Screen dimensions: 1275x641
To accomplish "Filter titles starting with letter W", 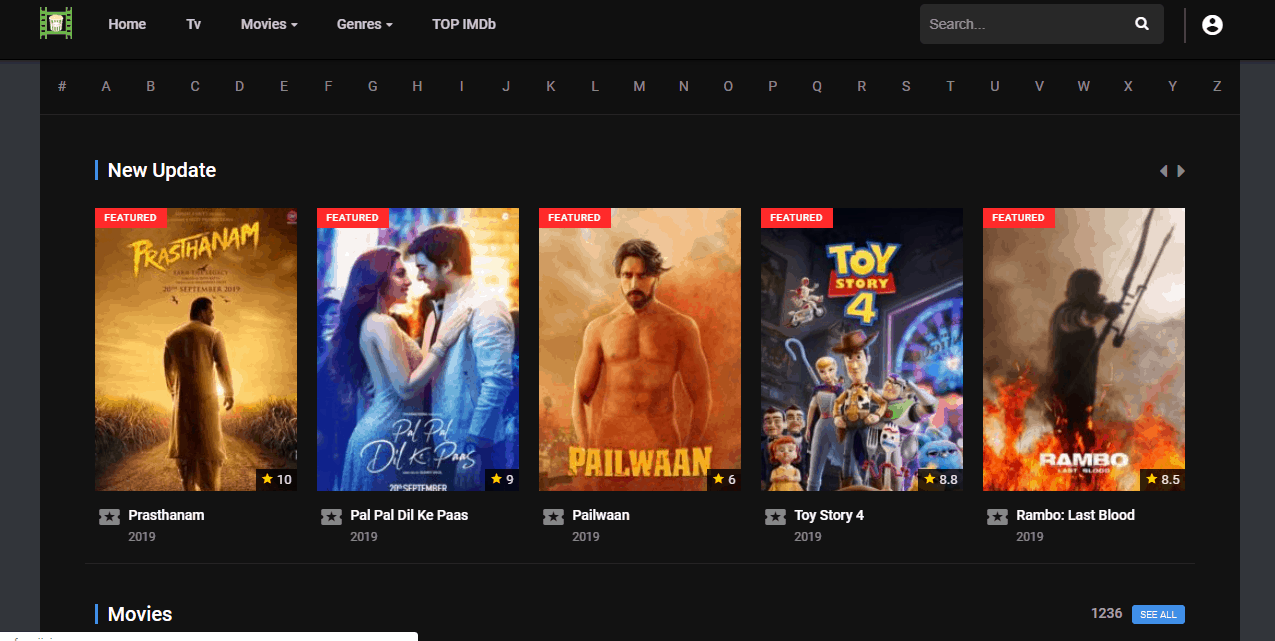I will tap(1084, 86).
